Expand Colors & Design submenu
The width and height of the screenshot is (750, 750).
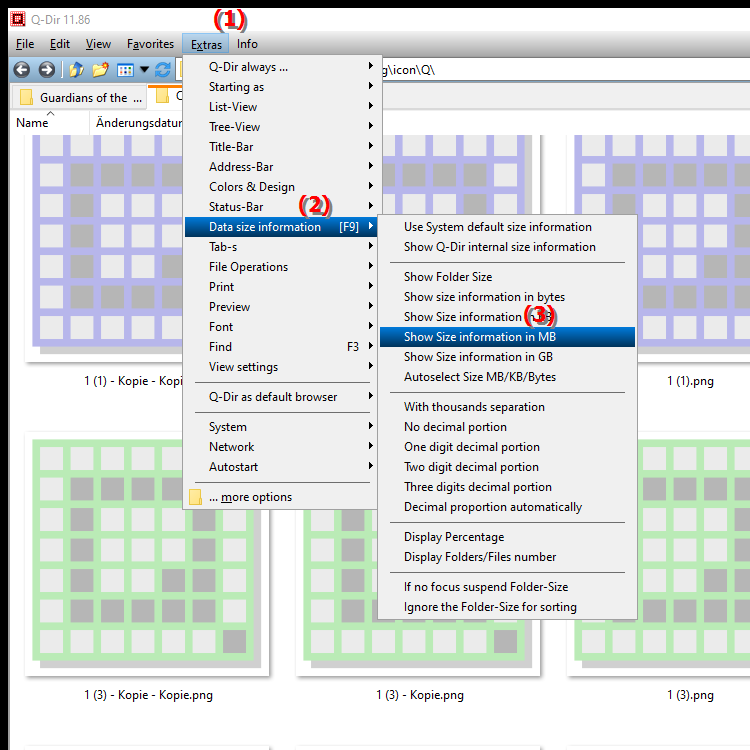tap(281, 187)
